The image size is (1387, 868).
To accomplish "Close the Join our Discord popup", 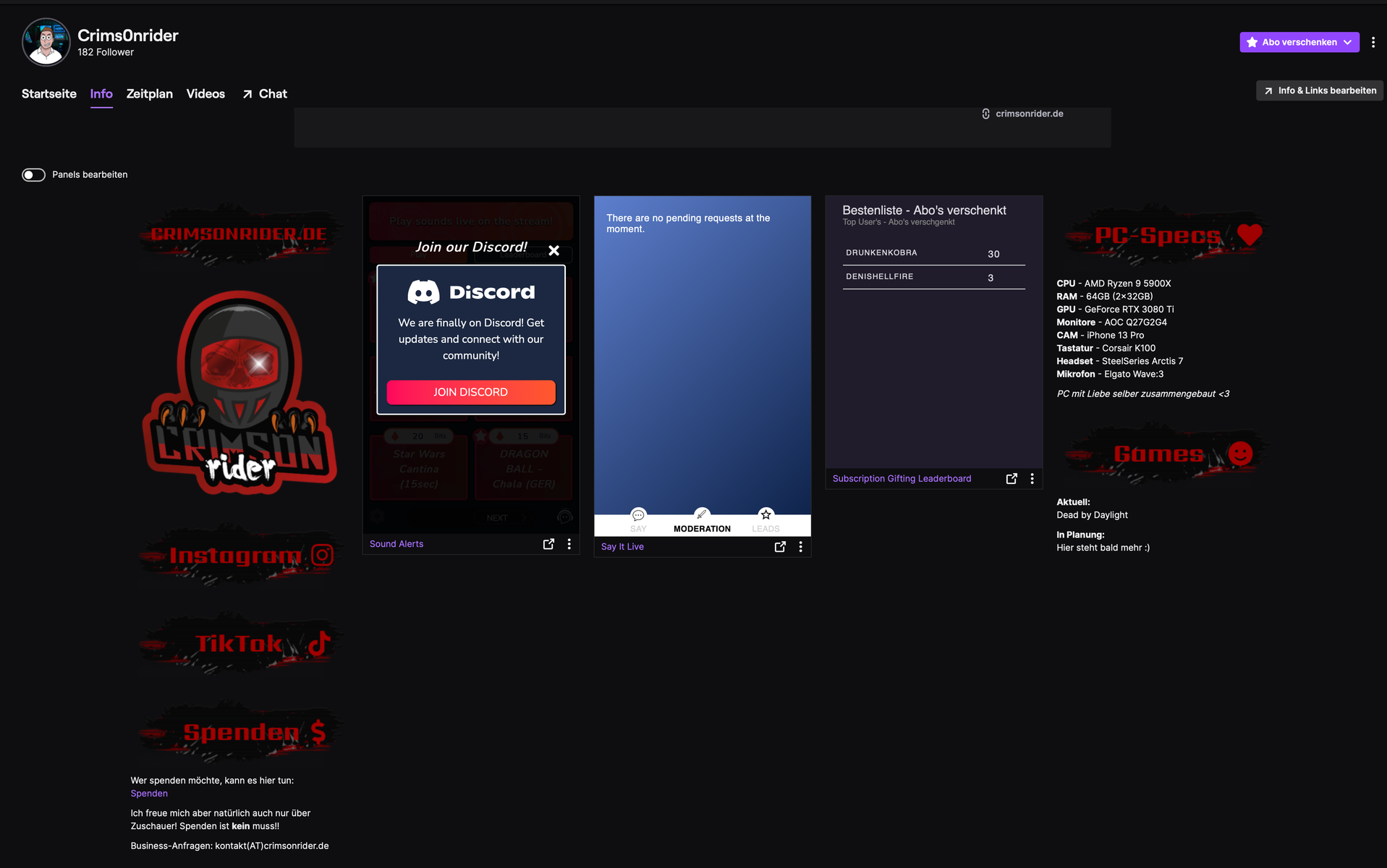I will (553, 250).
